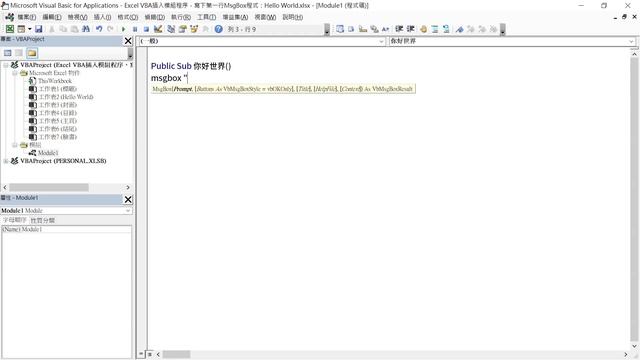Click the Reset stop icon

(146, 29)
